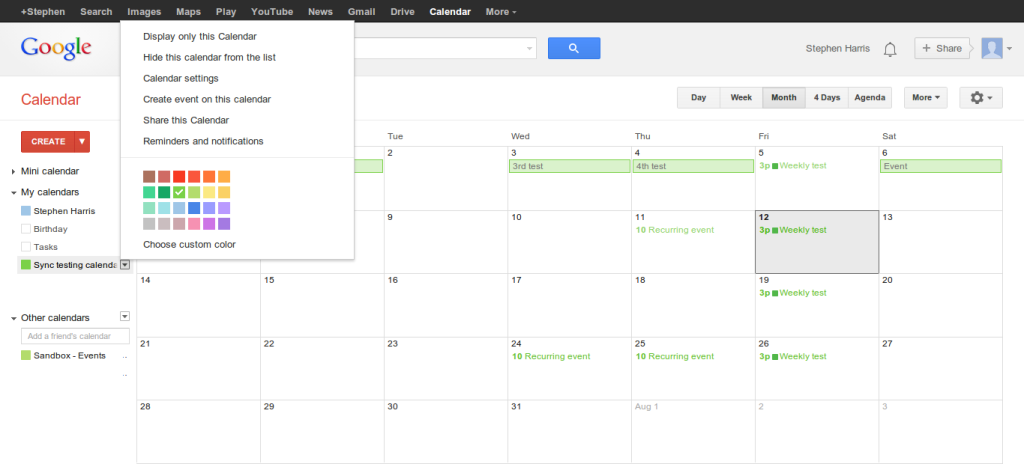Open the notifications bell
1024x464 pixels.
coord(890,49)
